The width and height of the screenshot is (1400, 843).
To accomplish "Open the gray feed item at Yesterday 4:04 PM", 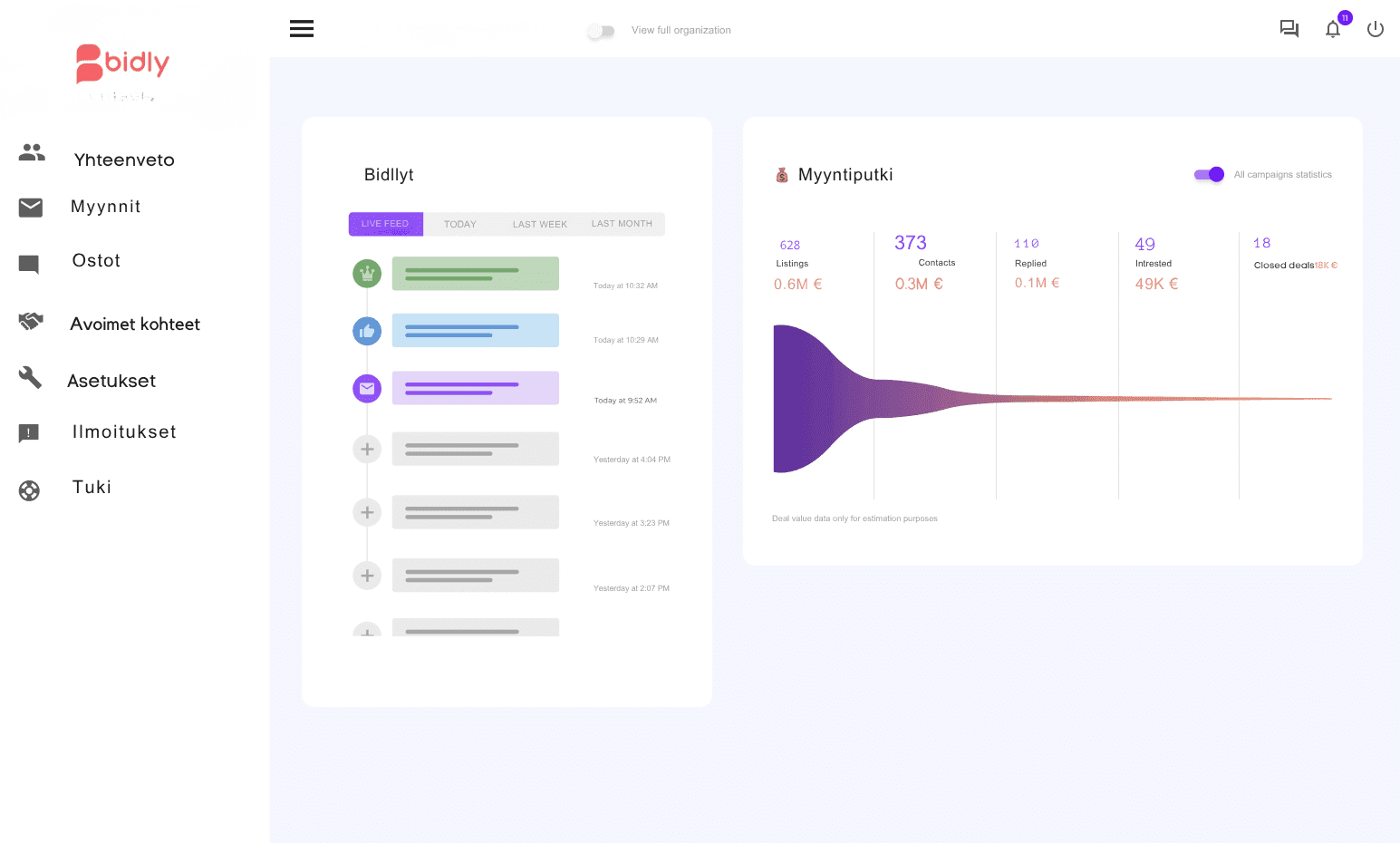I will coord(476,449).
